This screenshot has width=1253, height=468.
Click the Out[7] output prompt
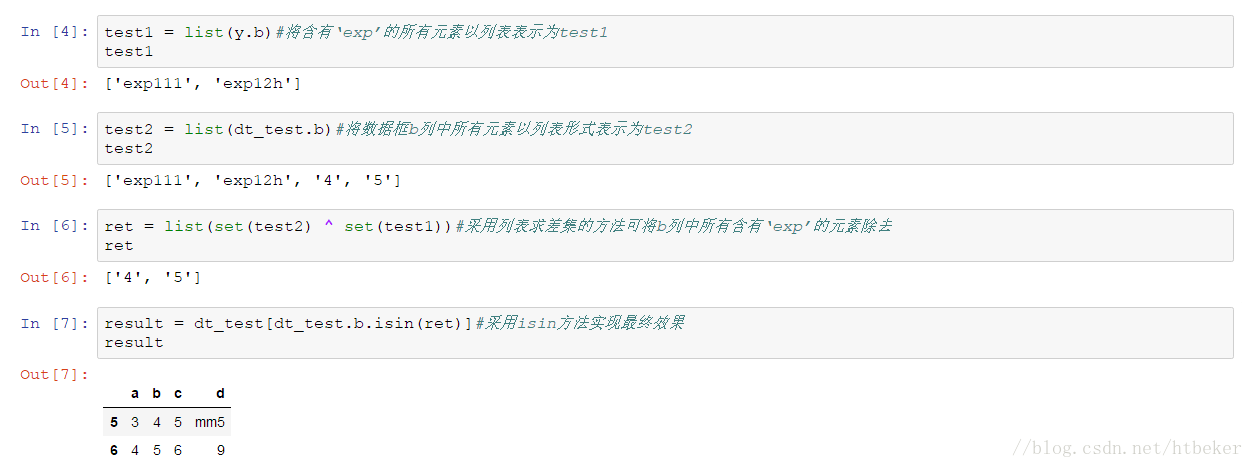[55, 374]
